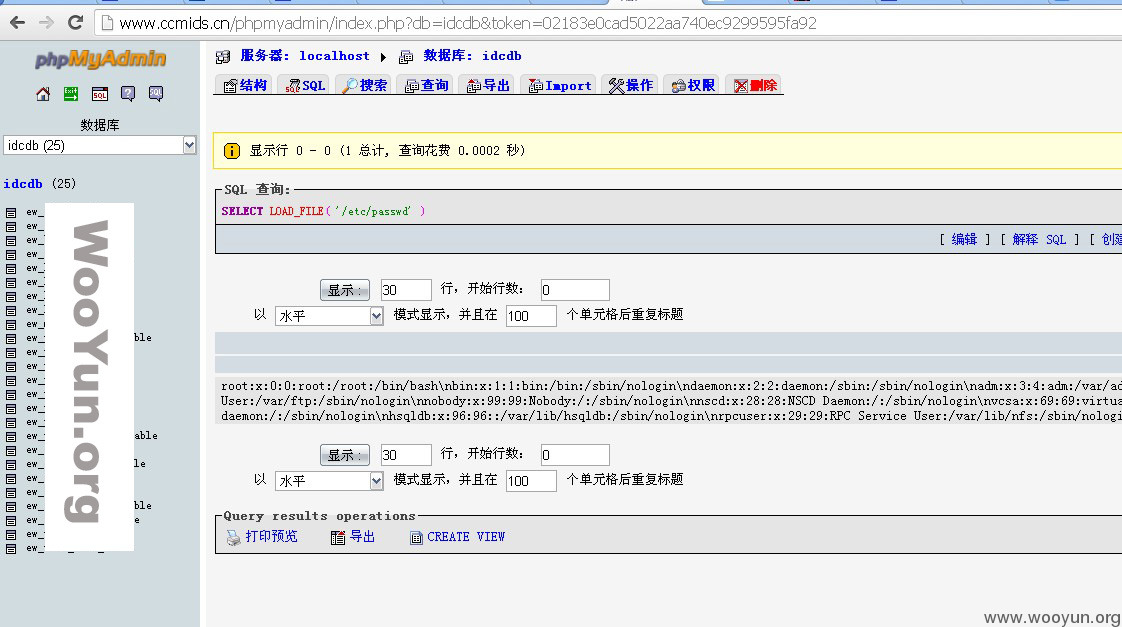Click the 编辑 (Edit) query link
The height and width of the screenshot is (627, 1122).
(964, 239)
